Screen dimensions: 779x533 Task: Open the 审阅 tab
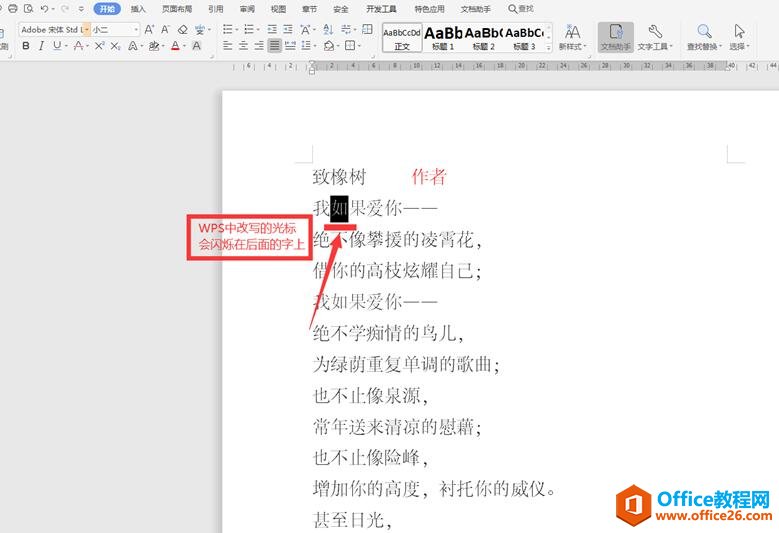[x=247, y=9]
